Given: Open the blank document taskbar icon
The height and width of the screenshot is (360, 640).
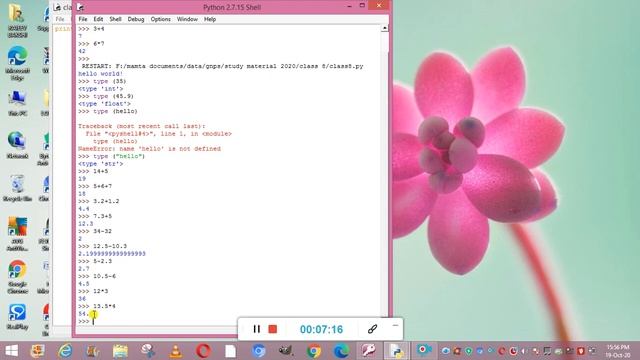Looking at the screenshot, I should (230, 351).
